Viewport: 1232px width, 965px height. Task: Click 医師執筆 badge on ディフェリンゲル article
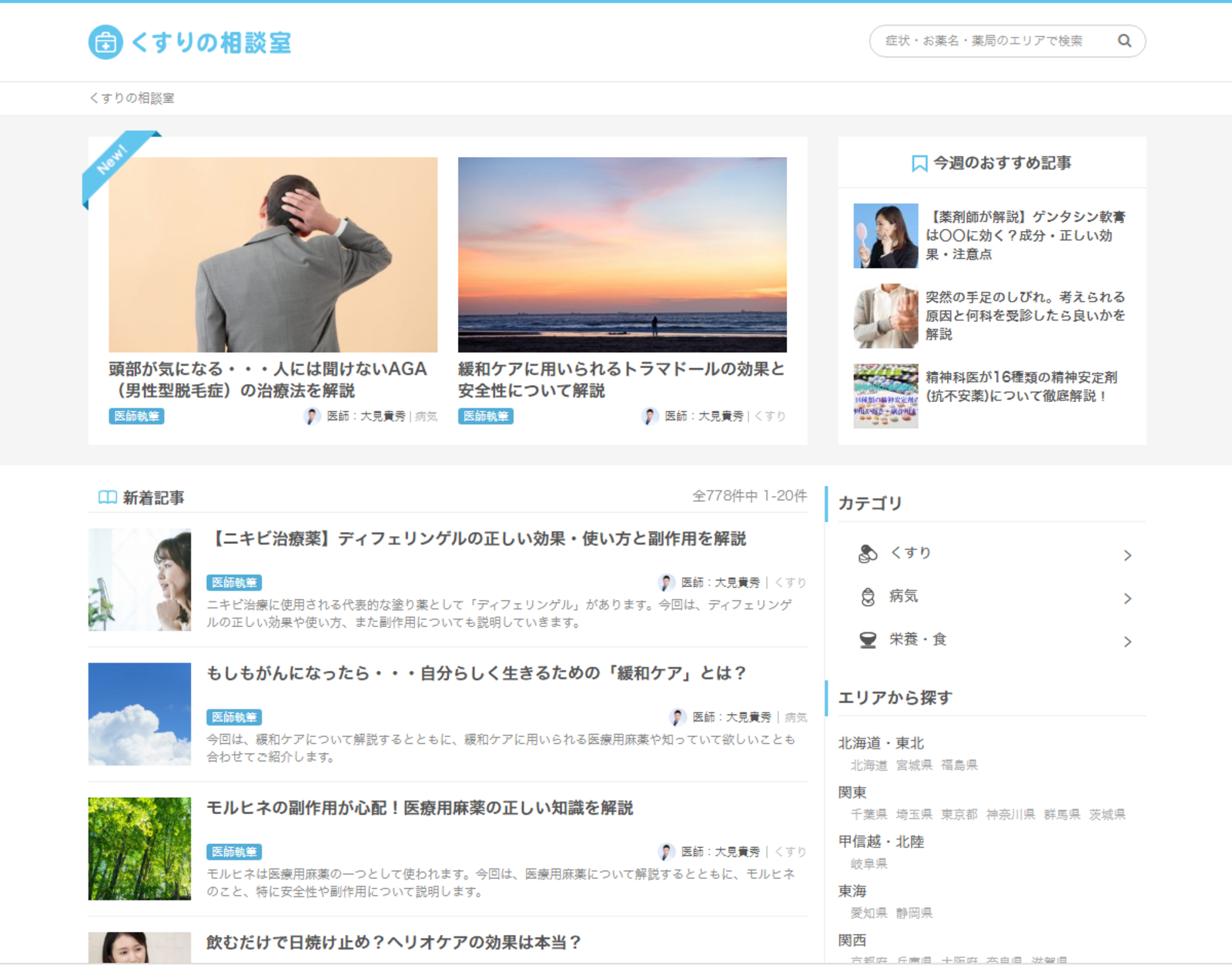tap(234, 583)
